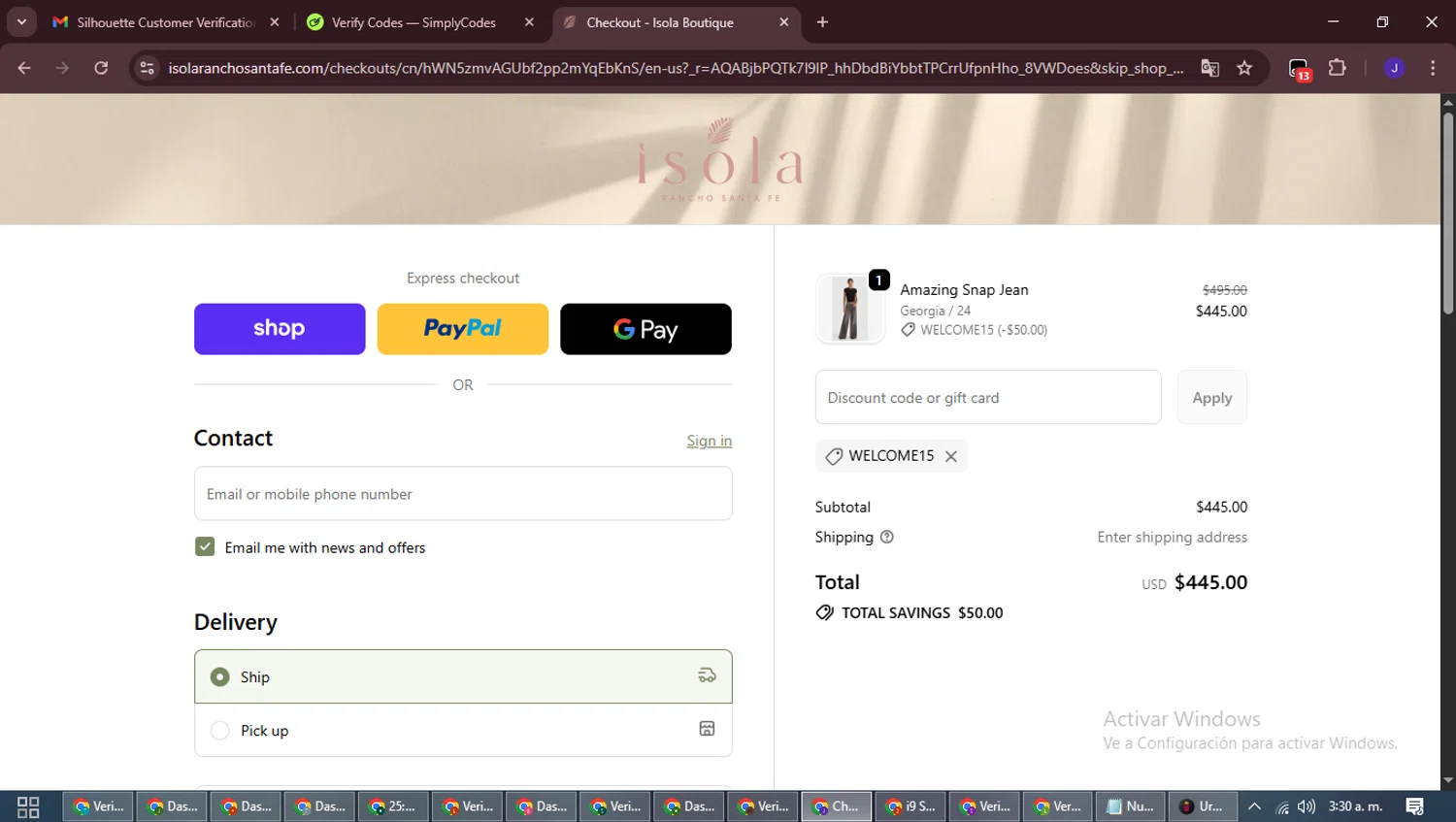Click the delivery truck icon in Ship row
The image size is (1456, 822).
pos(707,675)
